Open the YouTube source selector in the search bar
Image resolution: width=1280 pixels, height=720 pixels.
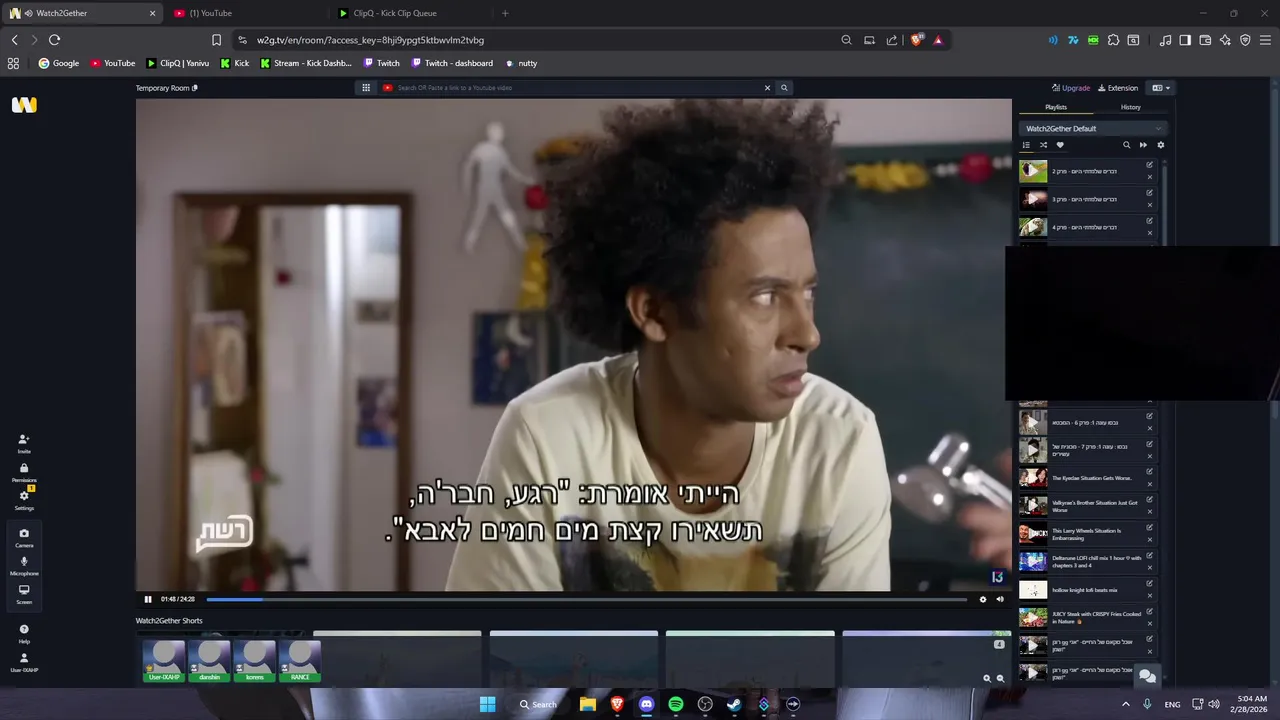[388, 88]
